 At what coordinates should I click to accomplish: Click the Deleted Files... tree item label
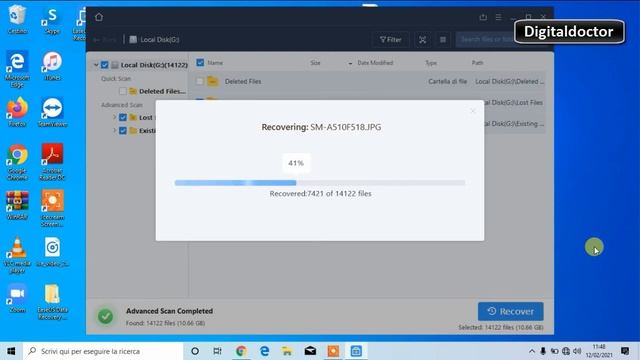tap(162, 91)
